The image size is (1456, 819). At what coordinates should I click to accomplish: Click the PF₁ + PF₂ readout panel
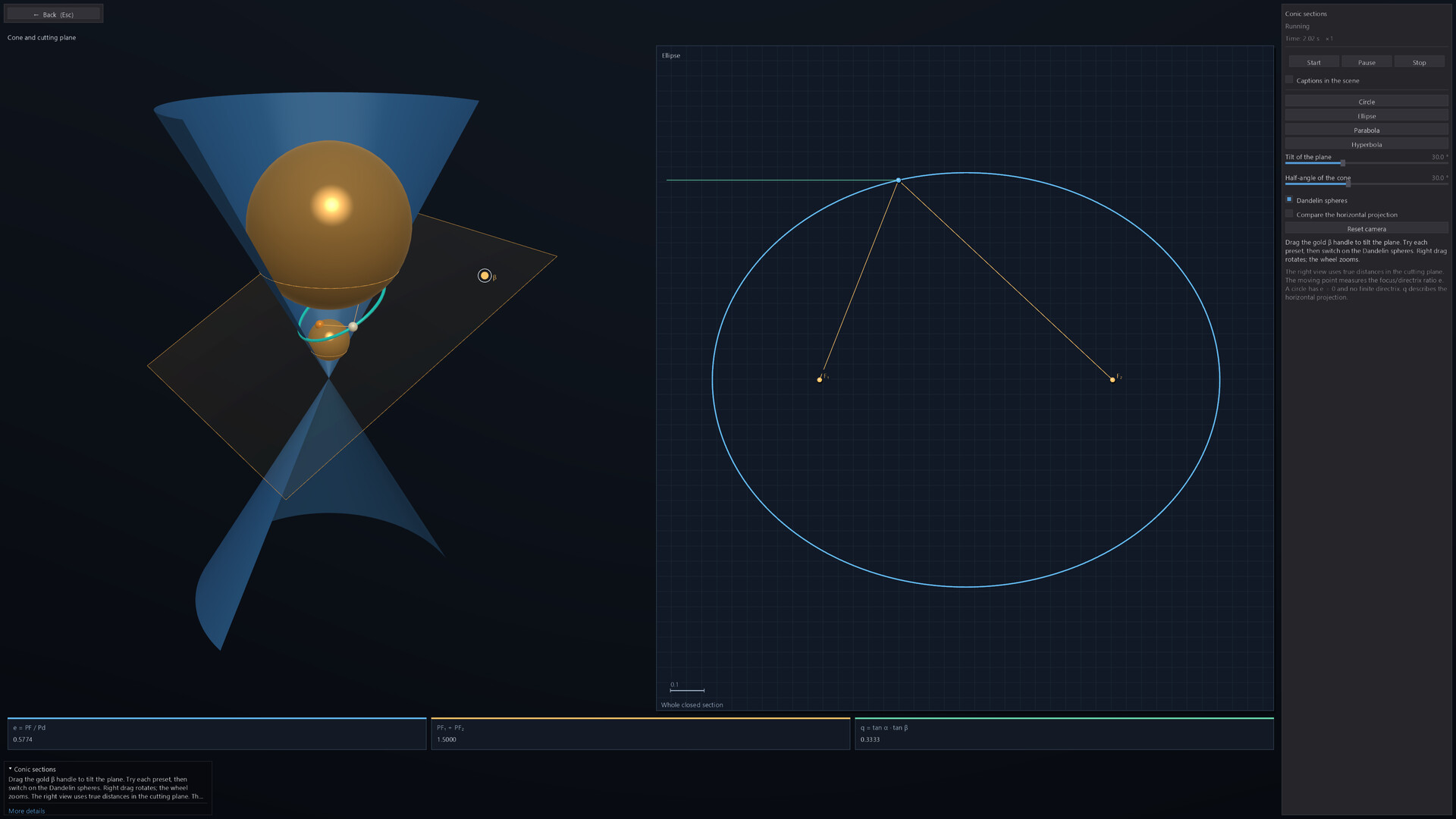(x=641, y=733)
